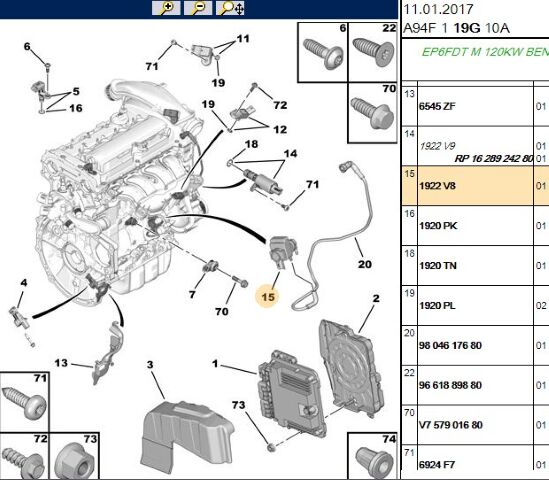Open part number 98 046 176 80
Image resolution: width=549 pixels, height=480 pixels.
click(x=450, y=345)
